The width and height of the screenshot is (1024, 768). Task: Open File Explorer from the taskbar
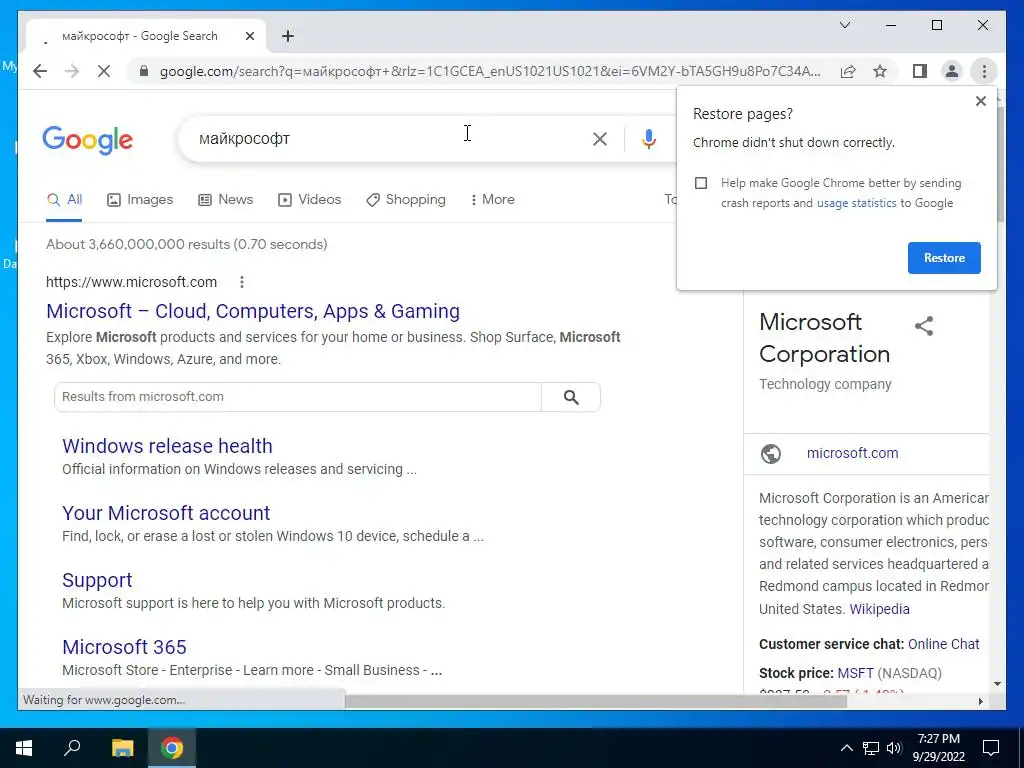click(122, 748)
